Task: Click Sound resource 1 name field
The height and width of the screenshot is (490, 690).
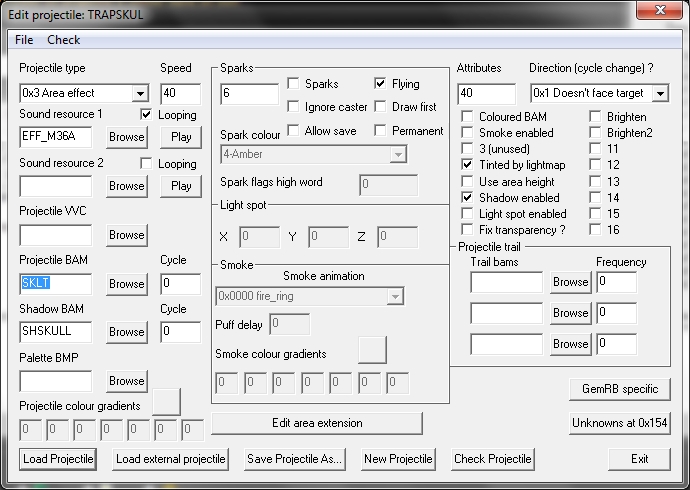Action: pos(56,137)
